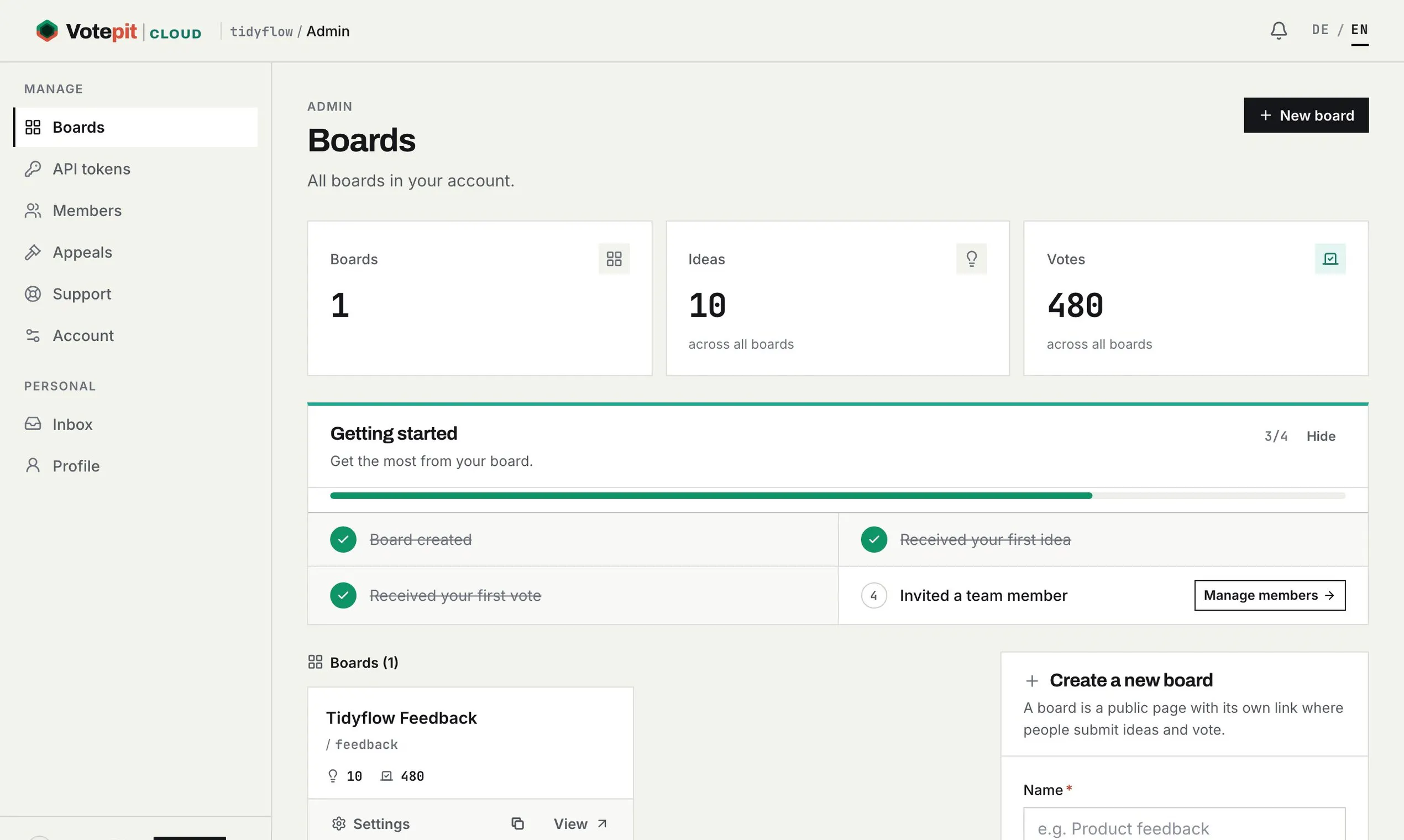Open notifications bell
The width and height of the screenshot is (1404, 840).
click(1279, 30)
